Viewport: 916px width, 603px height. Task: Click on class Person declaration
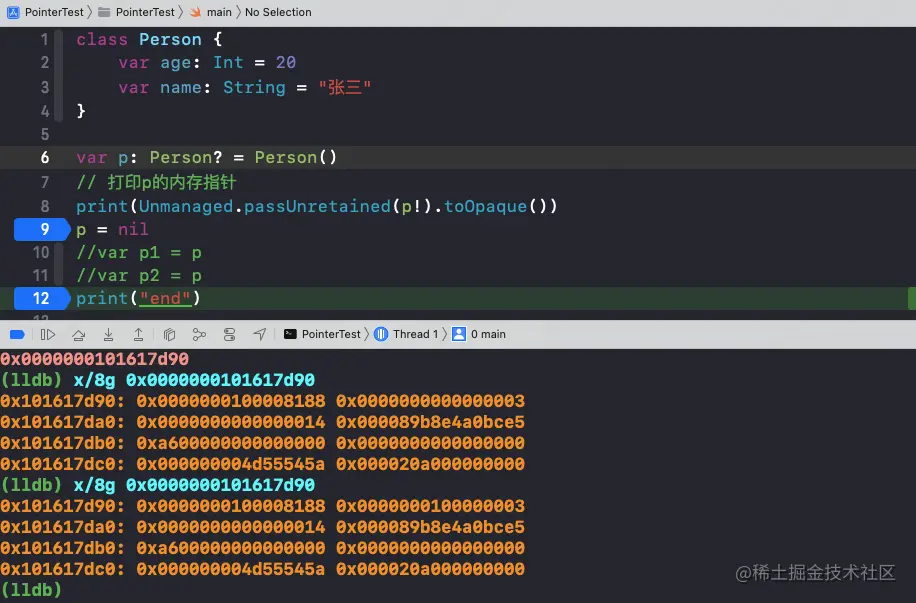point(149,40)
